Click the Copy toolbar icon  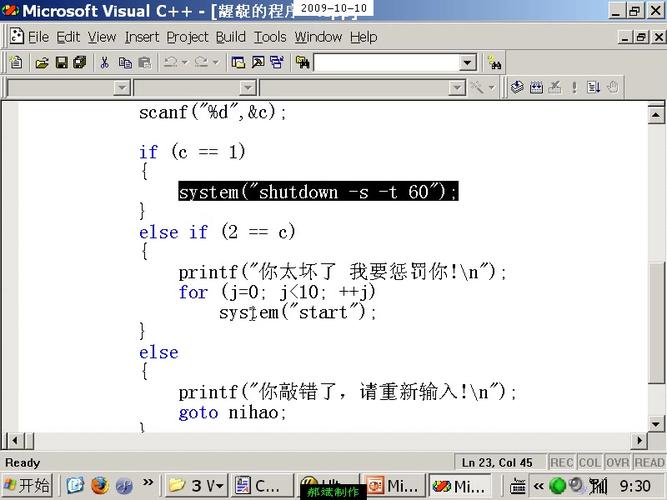pyautogui.click(x=125, y=63)
